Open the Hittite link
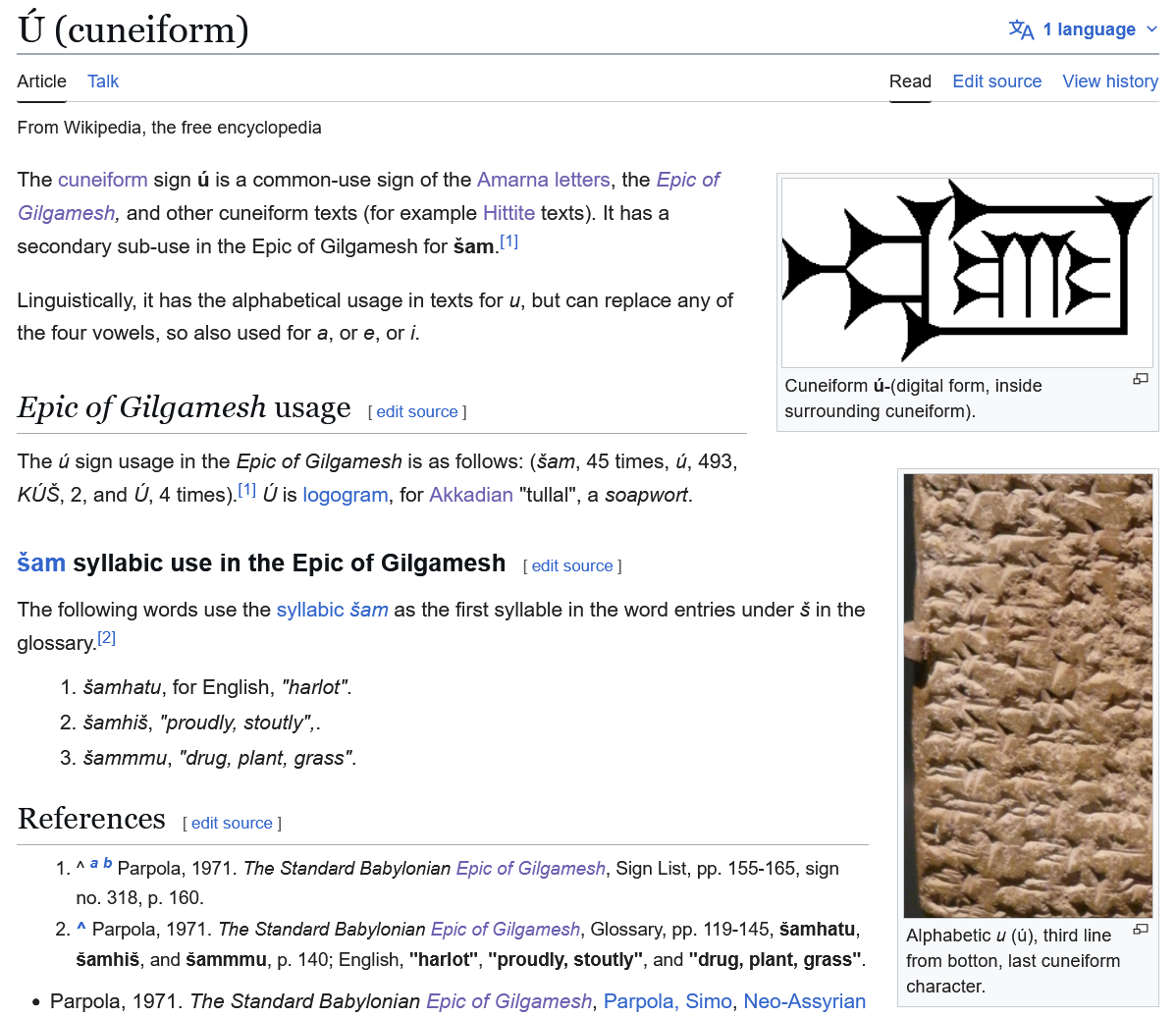 [x=508, y=213]
